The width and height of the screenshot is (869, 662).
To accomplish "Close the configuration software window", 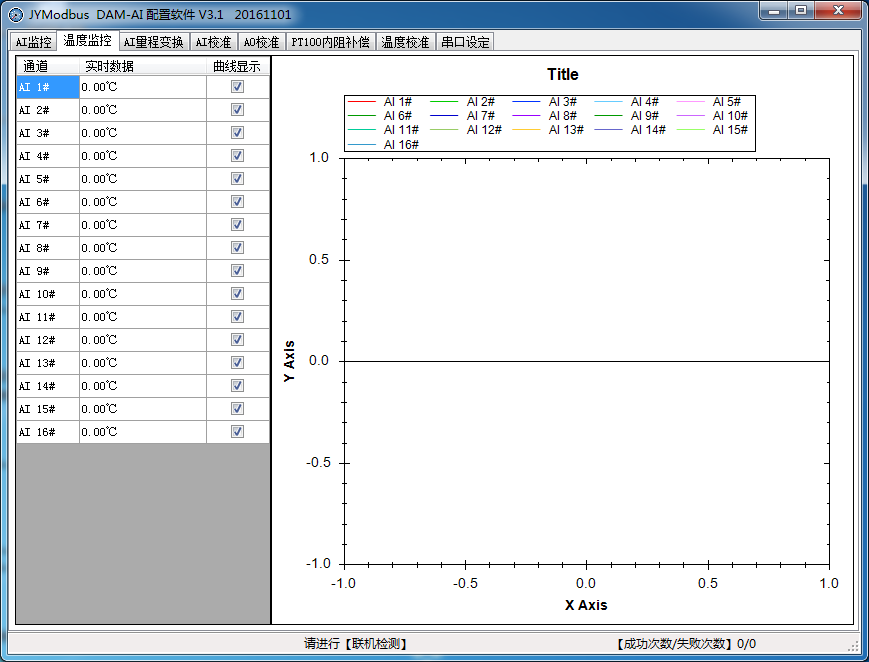I will click(x=836, y=10).
